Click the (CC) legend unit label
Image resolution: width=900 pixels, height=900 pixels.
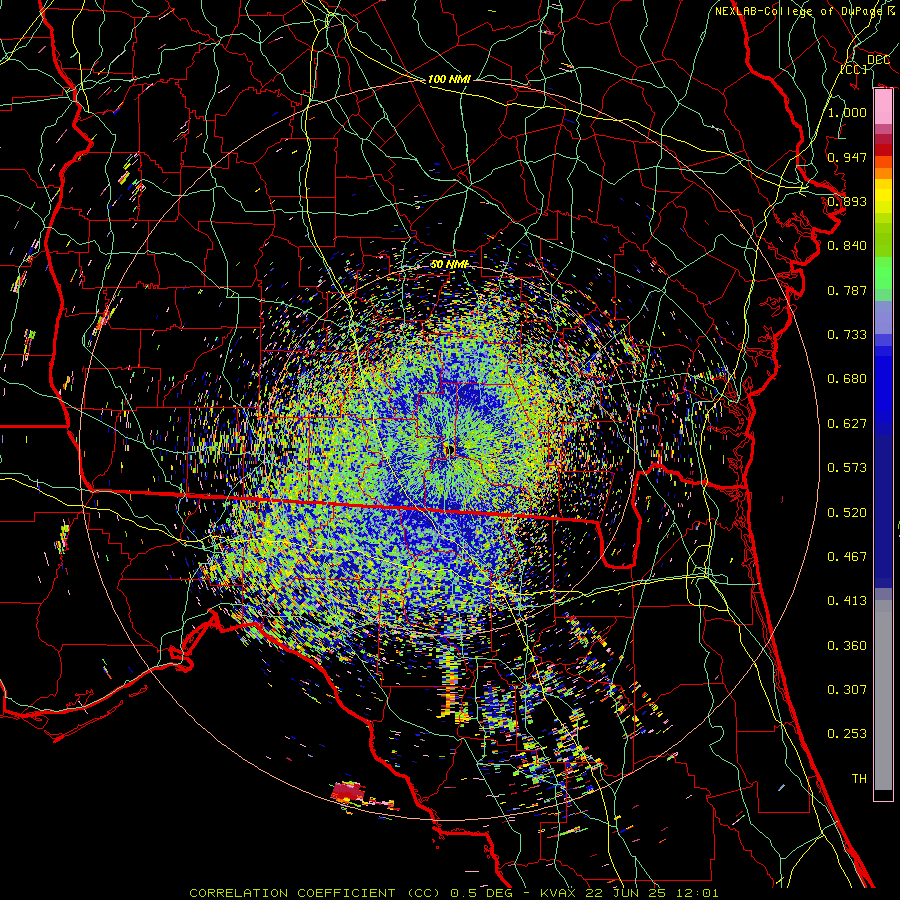tap(854, 69)
